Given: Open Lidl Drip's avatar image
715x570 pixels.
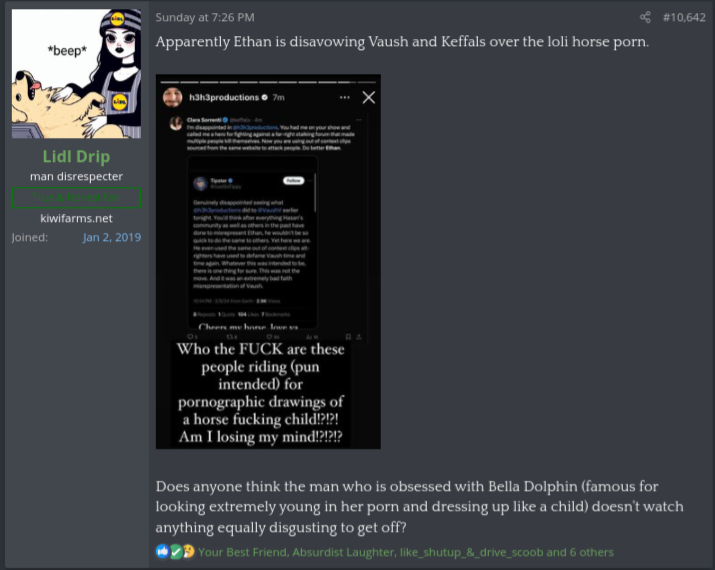Looking at the screenshot, I should click(x=77, y=74).
